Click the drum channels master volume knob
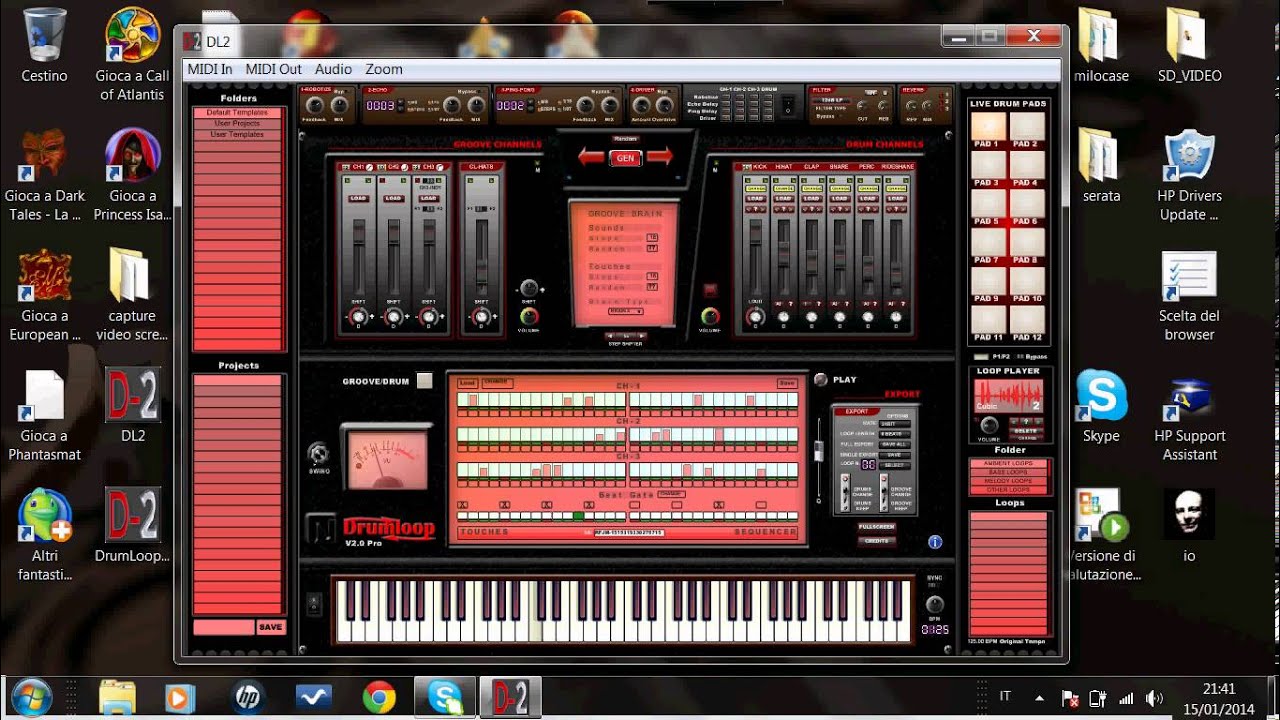The height and width of the screenshot is (720, 1280). [710, 317]
